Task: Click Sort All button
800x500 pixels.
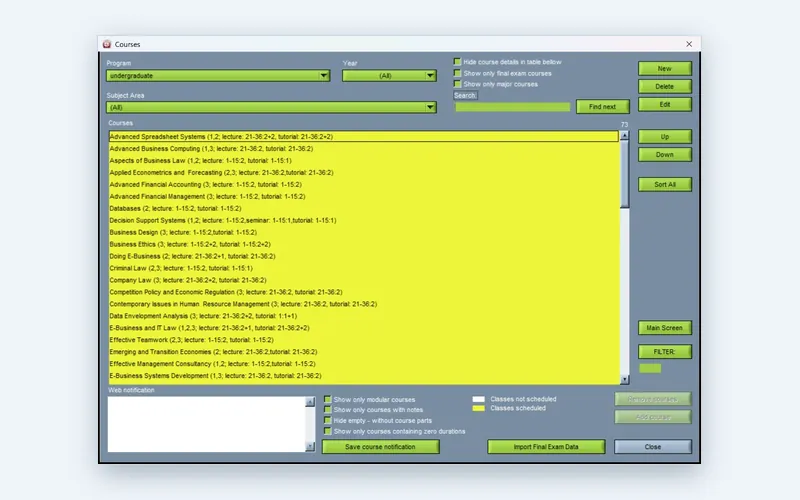Action: (665, 184)
